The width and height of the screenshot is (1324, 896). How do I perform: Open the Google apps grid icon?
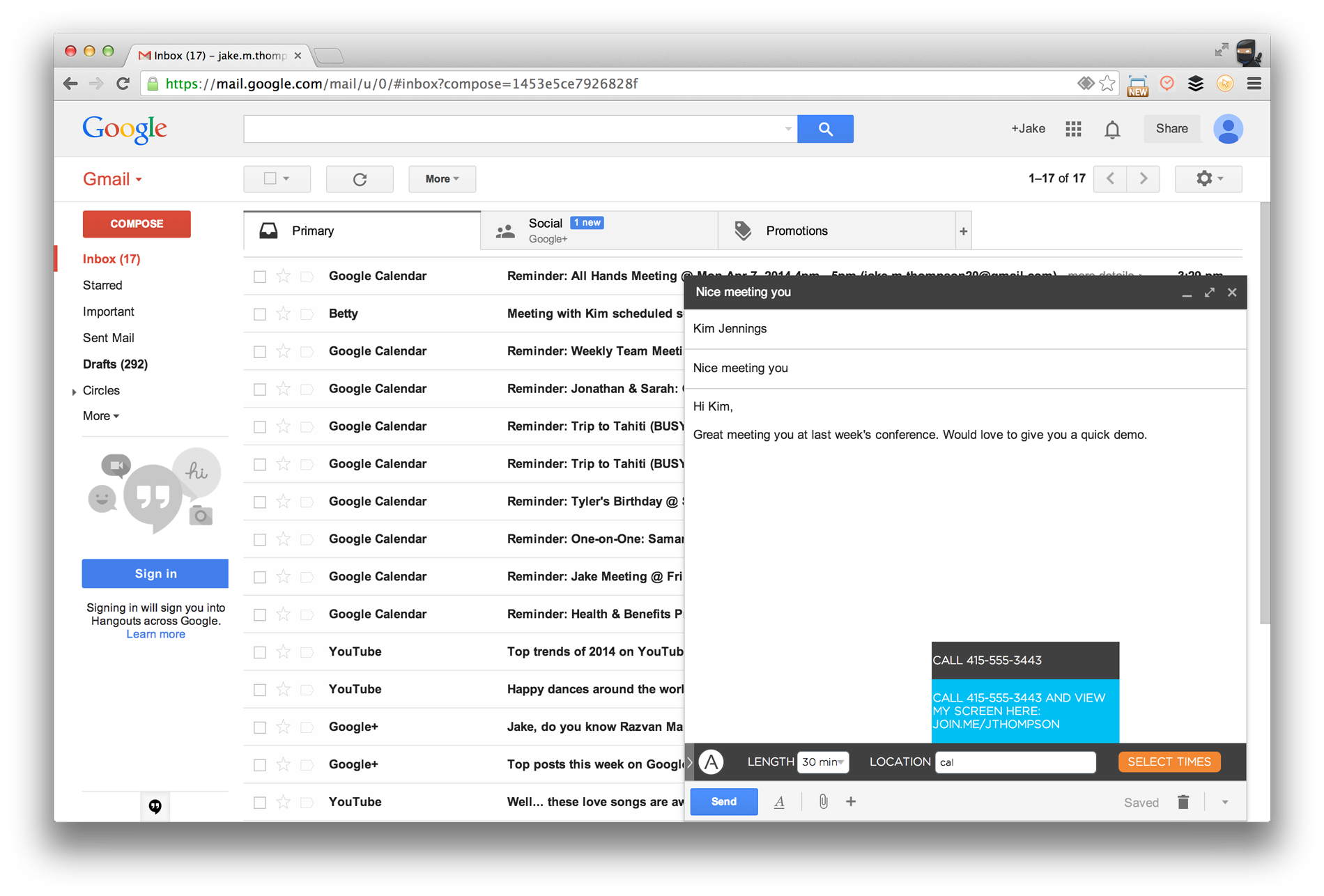click(x=1073, y=129)
